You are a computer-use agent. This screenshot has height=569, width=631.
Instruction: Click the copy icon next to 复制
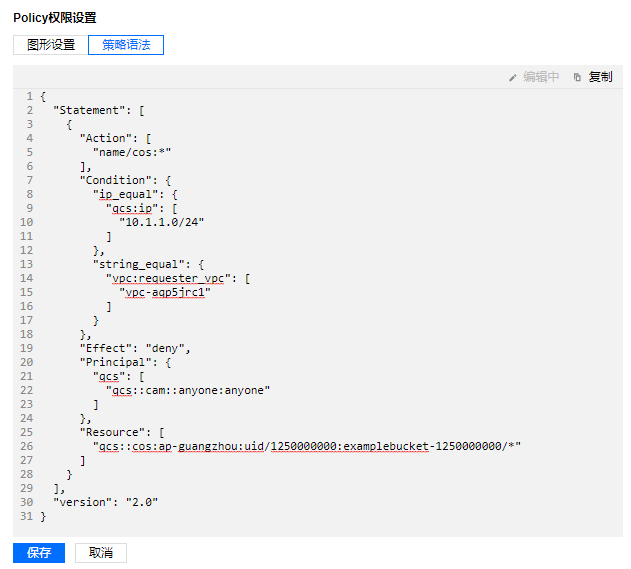click(577, 77)
